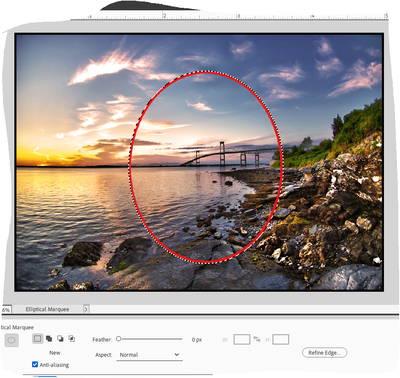Click the zoom percentage field in the status bar
Screen dimensions: 400x378
(x=6, y=310)
